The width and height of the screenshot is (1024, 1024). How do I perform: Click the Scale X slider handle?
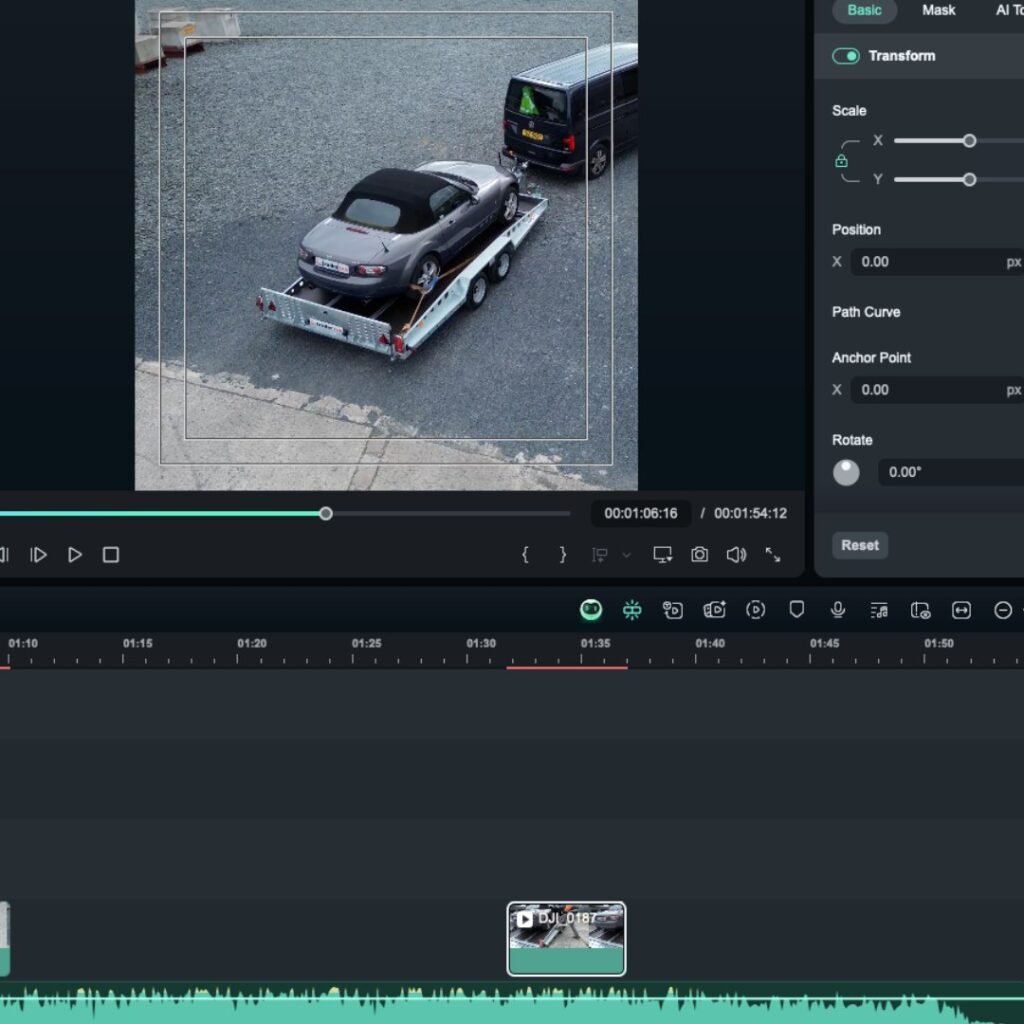[x=969, y=141]
